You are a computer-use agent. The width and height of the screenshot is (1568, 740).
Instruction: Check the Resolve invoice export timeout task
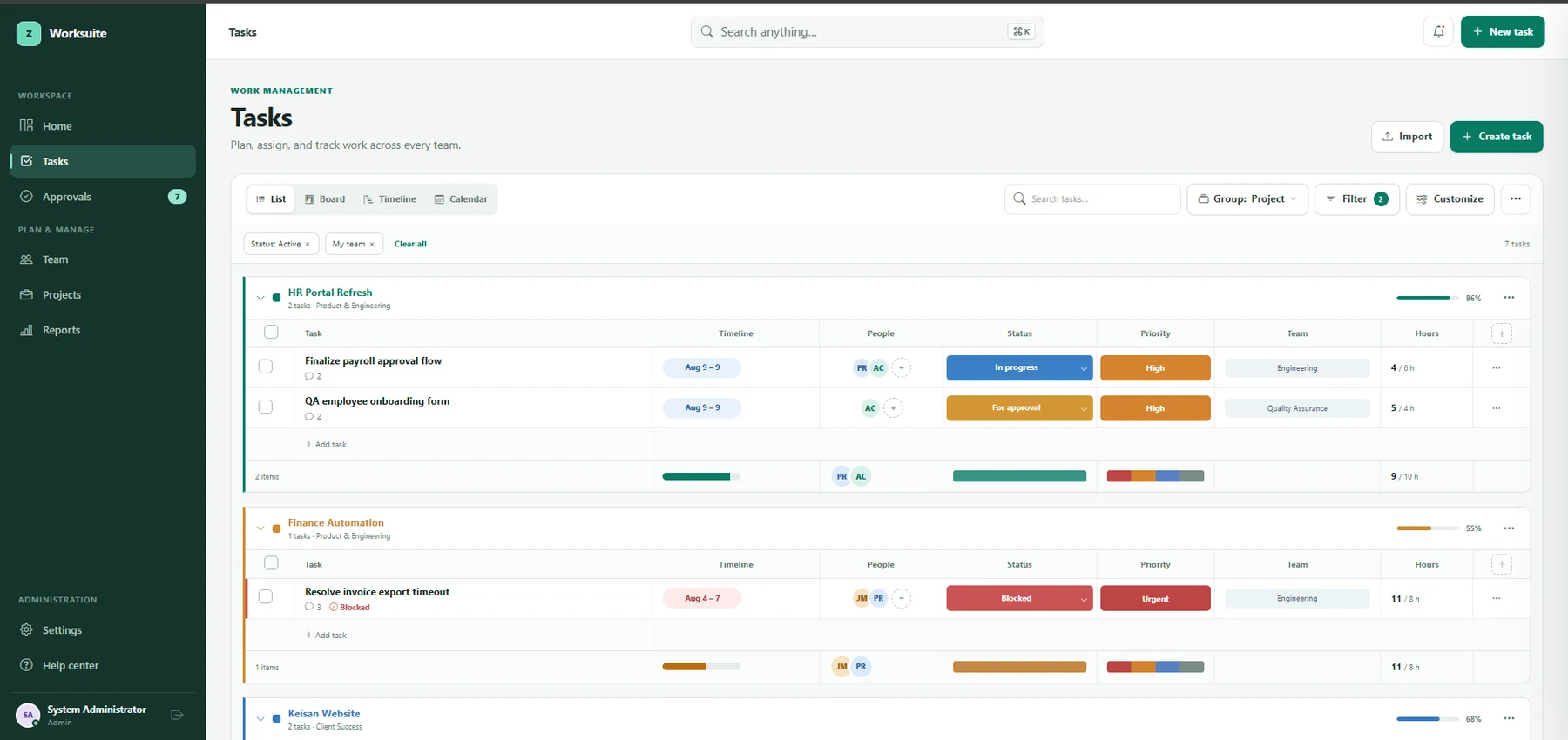click(266, 596)
